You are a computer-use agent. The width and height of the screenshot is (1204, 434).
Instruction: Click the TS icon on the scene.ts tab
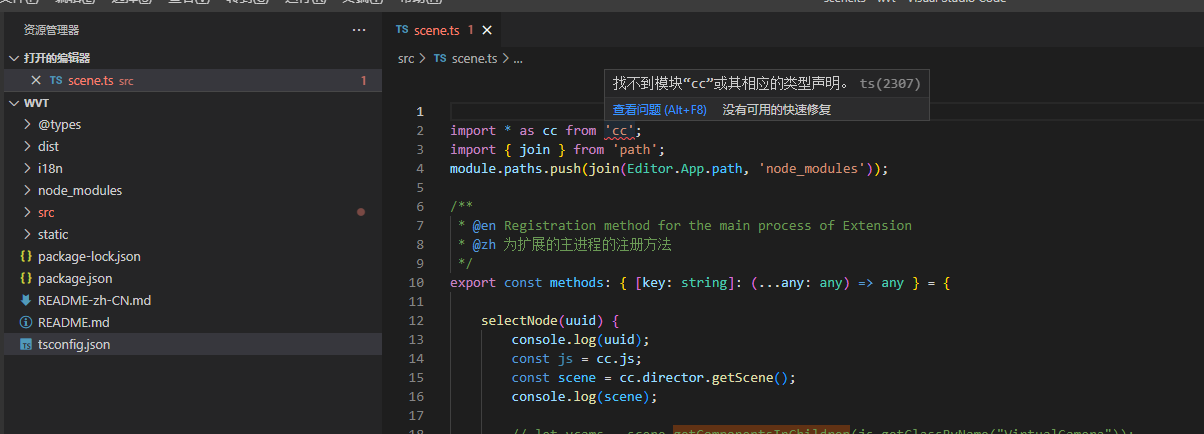402,30
